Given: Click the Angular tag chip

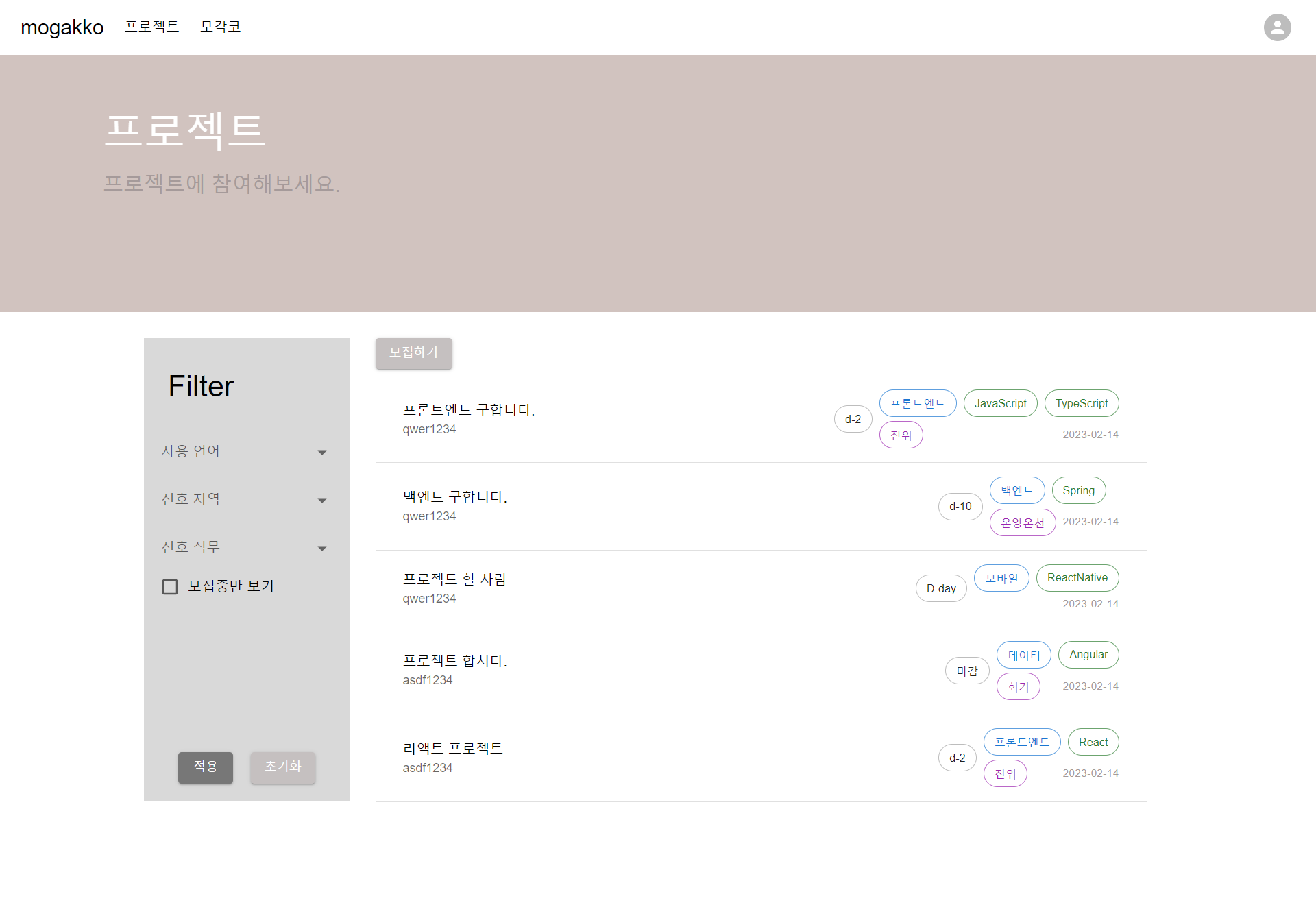Looking at the screenshot, I should [1088, 655].
